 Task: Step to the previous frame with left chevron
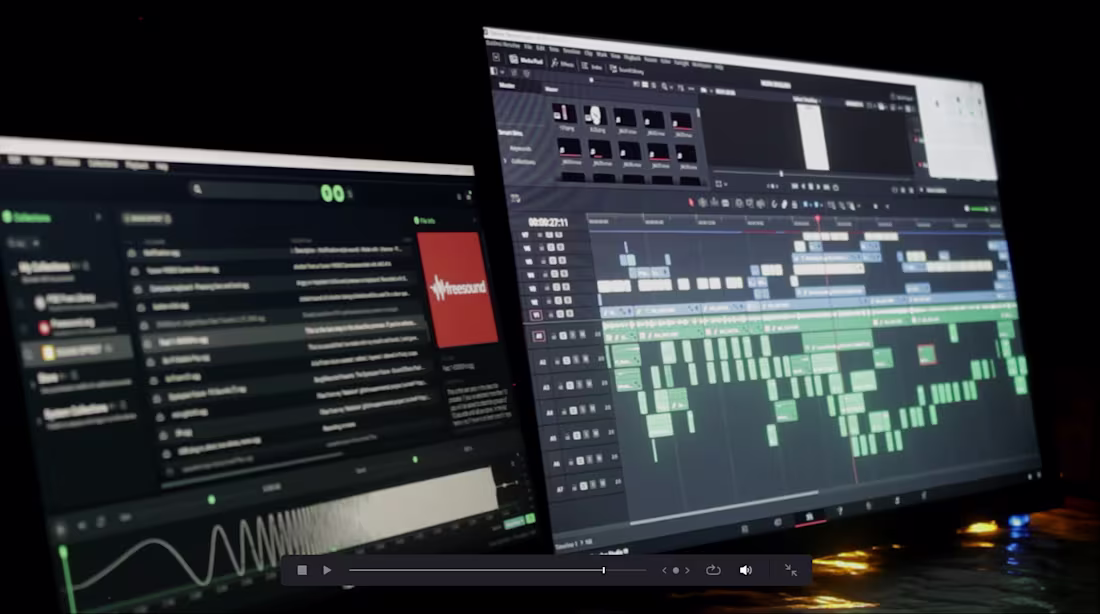click(664, 570)
